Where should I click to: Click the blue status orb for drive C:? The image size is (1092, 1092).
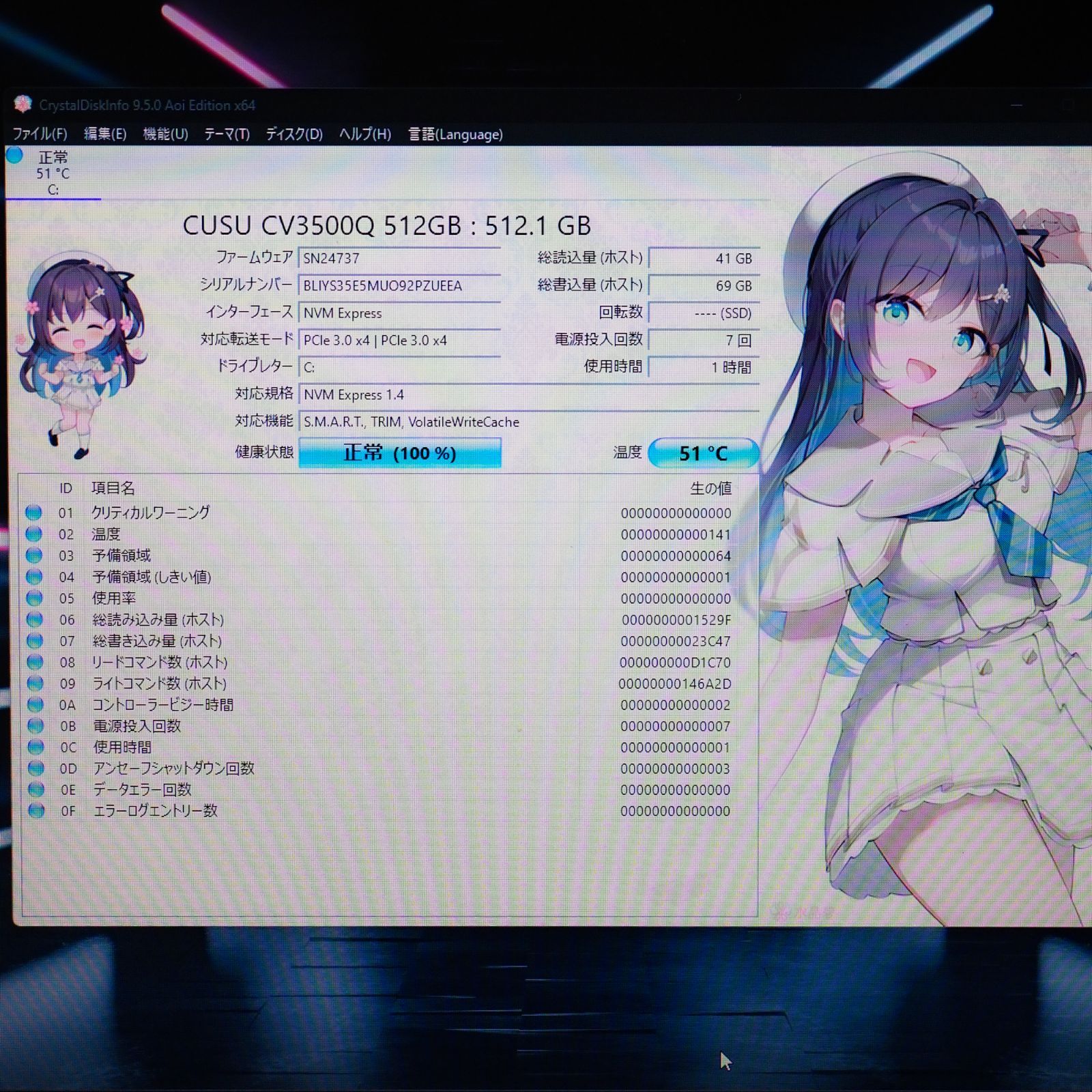[15, 156]
